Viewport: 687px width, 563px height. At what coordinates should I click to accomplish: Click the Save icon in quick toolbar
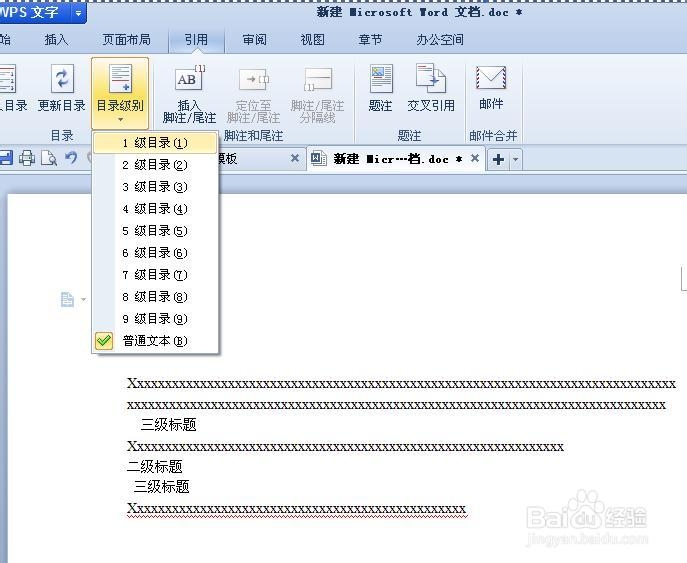point(6,158)
